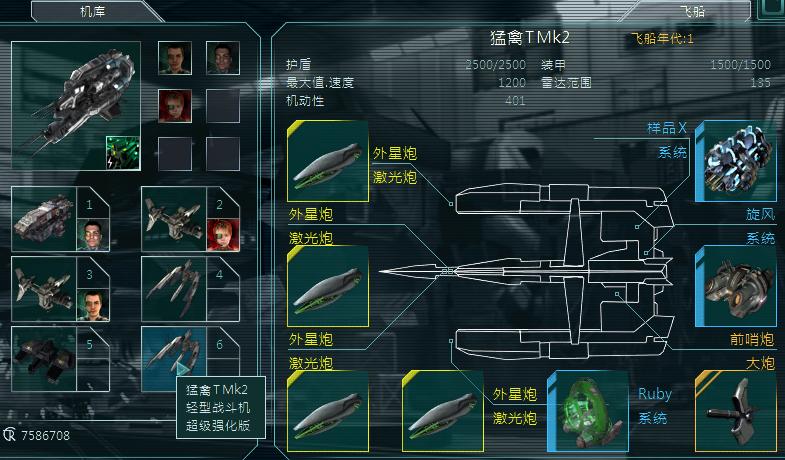Select the 旋风 system module icon
Screen dimensions: 785x460
point(736,286)
